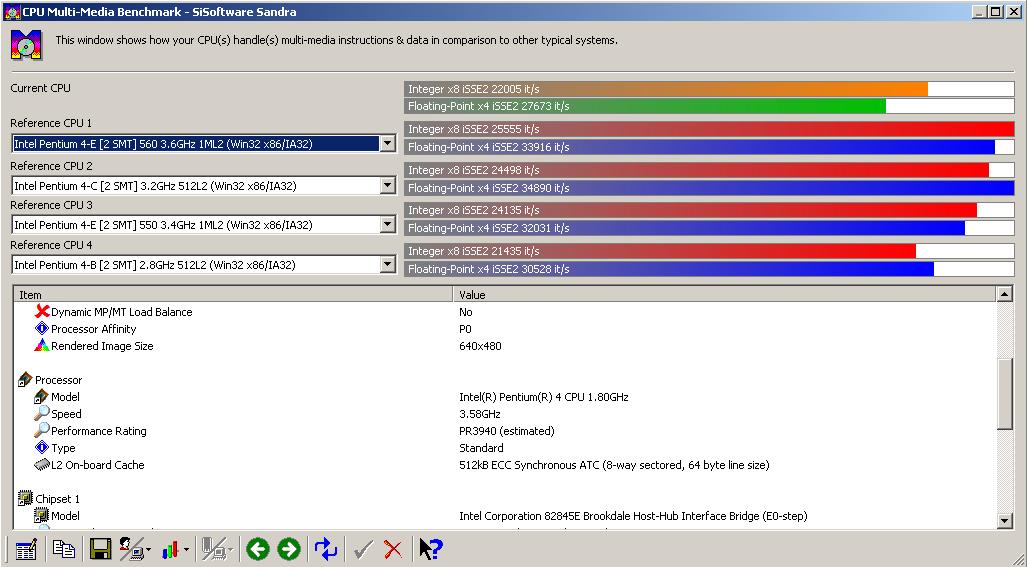This screenshot has width=1027, height=567.
Task: Click the value 640x480
Action: 480,346
